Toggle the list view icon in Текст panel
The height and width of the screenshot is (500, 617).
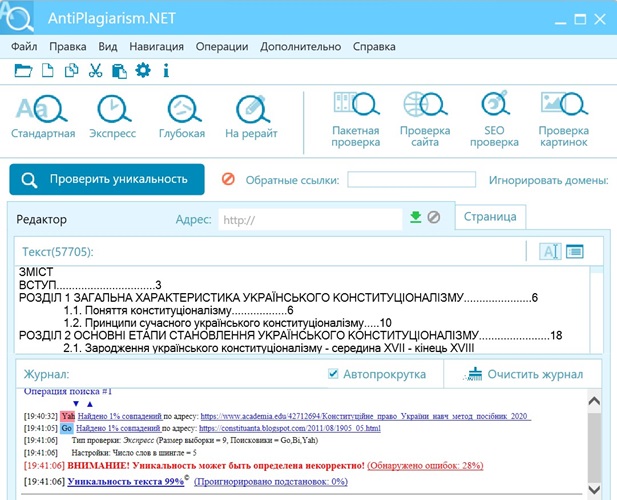575,251
